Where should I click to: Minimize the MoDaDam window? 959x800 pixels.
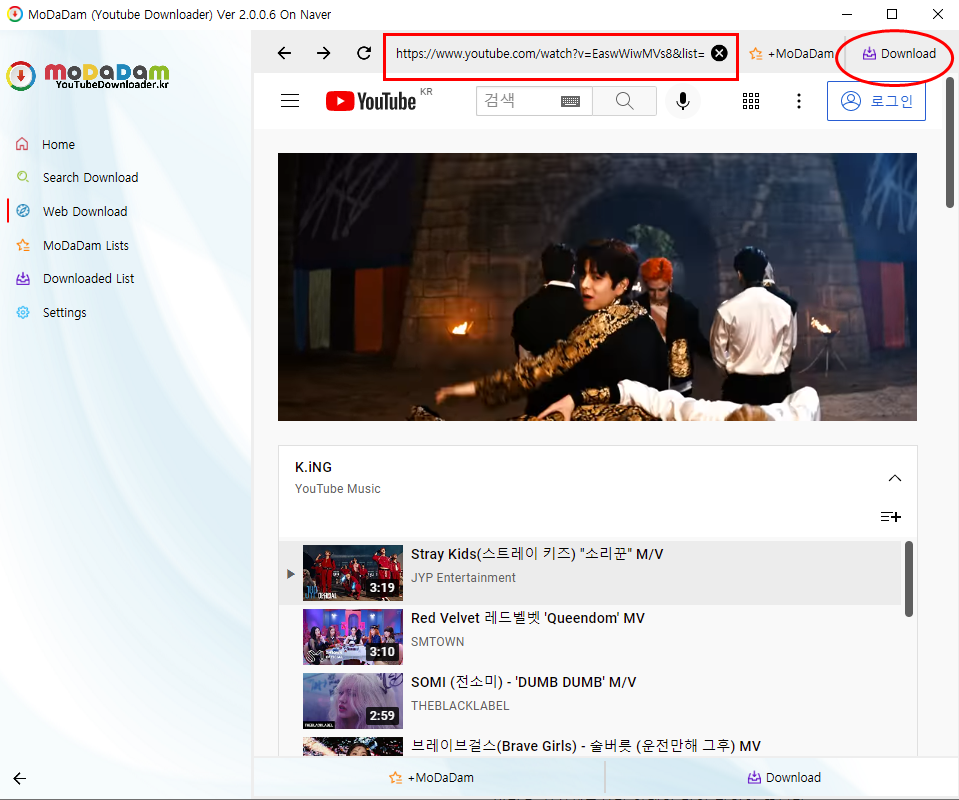tap(847, 14)
